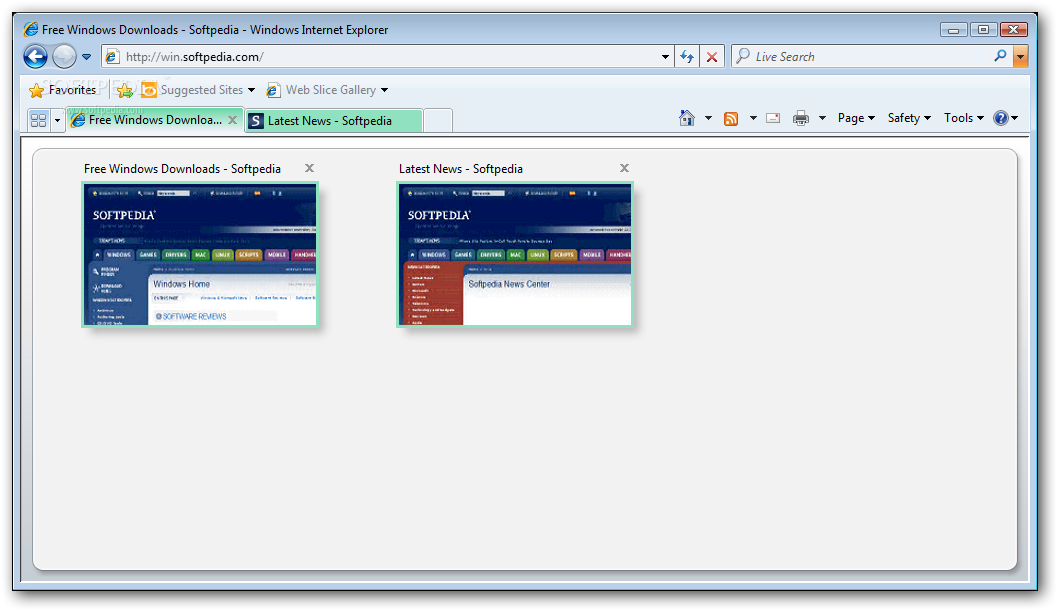Expand the Home button dropdown
This screenshot has height=611, width=1058.
(708, 119)
